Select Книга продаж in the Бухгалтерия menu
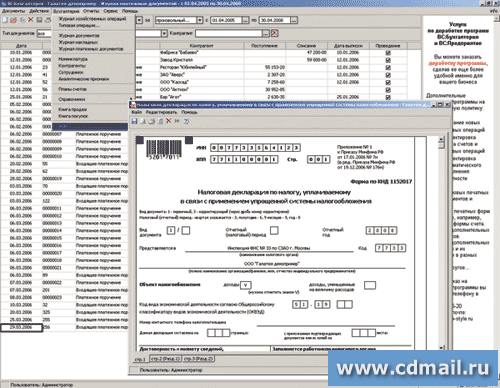The image size is (500, 388). point(73,109)
